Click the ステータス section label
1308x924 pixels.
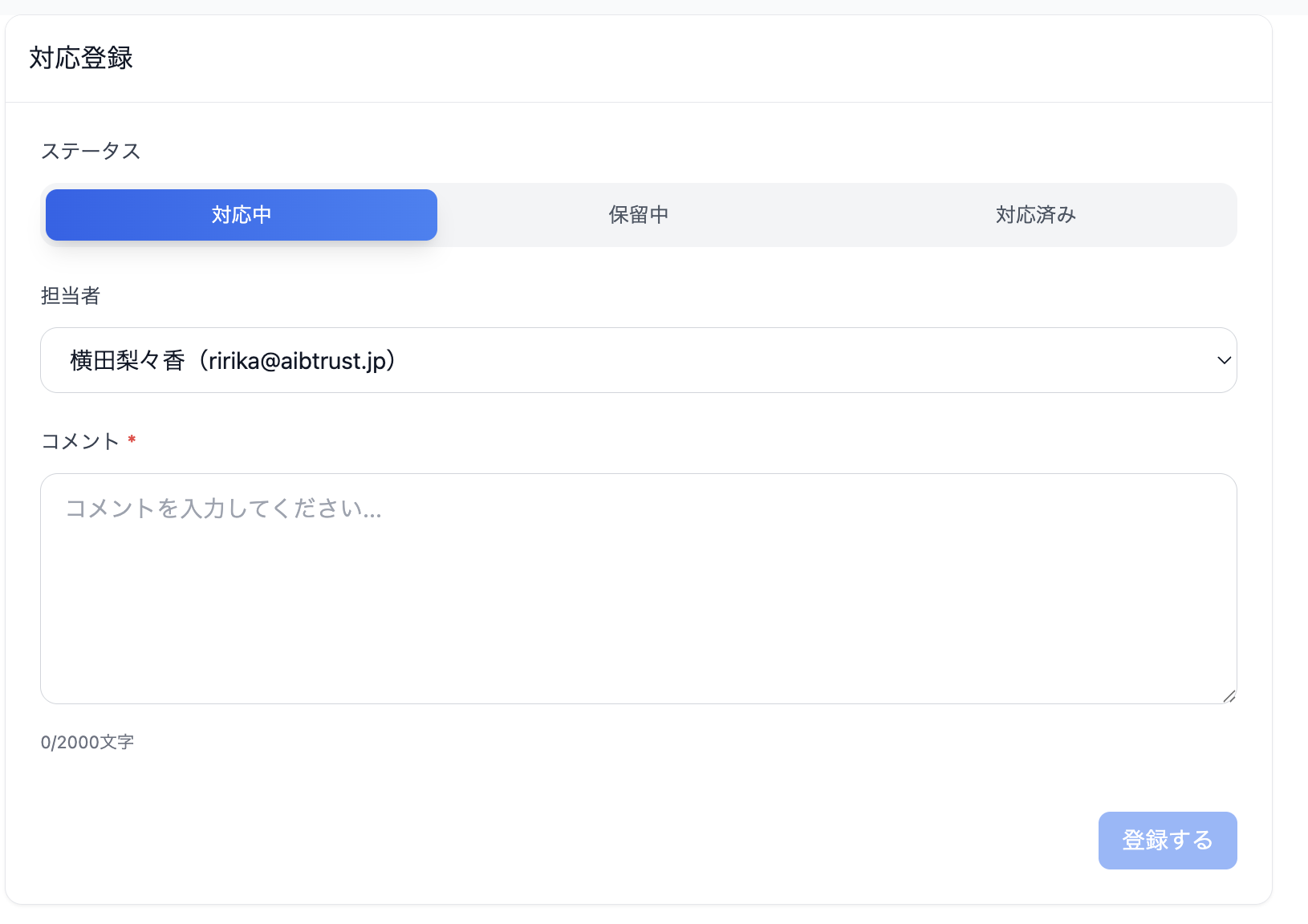tap(91, 150)
